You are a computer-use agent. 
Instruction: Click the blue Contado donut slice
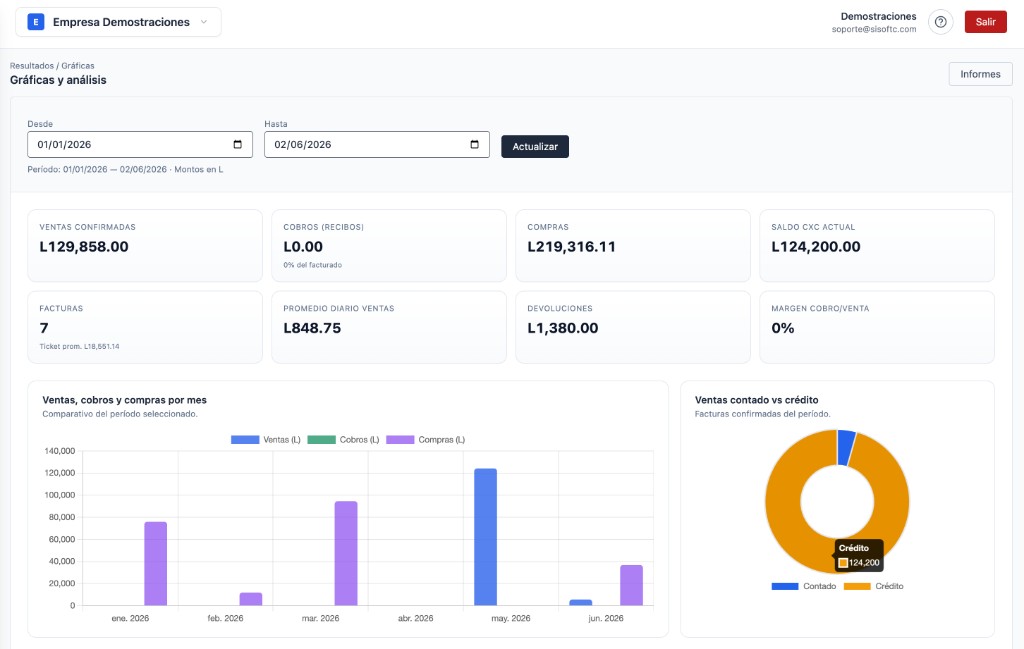pyautogui.click(x=846, y=447)
